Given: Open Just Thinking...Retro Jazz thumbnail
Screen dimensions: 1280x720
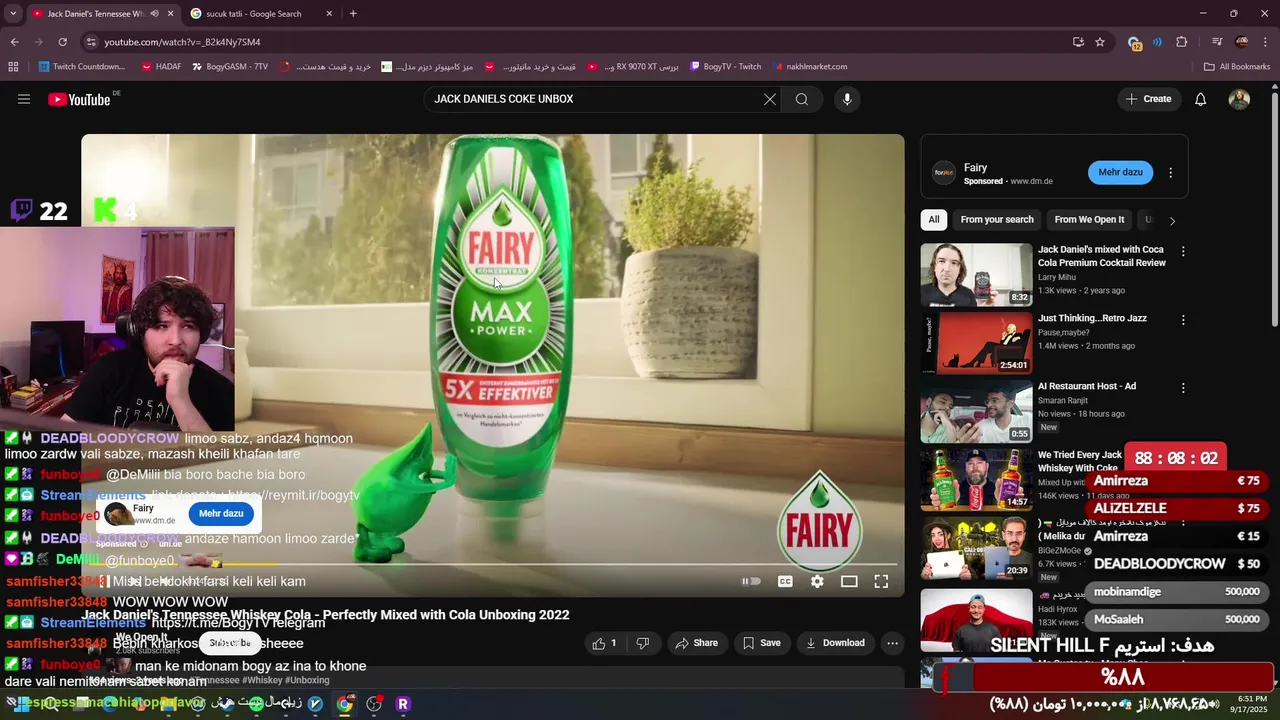Looking at the screenshot, I should point(976,342).
